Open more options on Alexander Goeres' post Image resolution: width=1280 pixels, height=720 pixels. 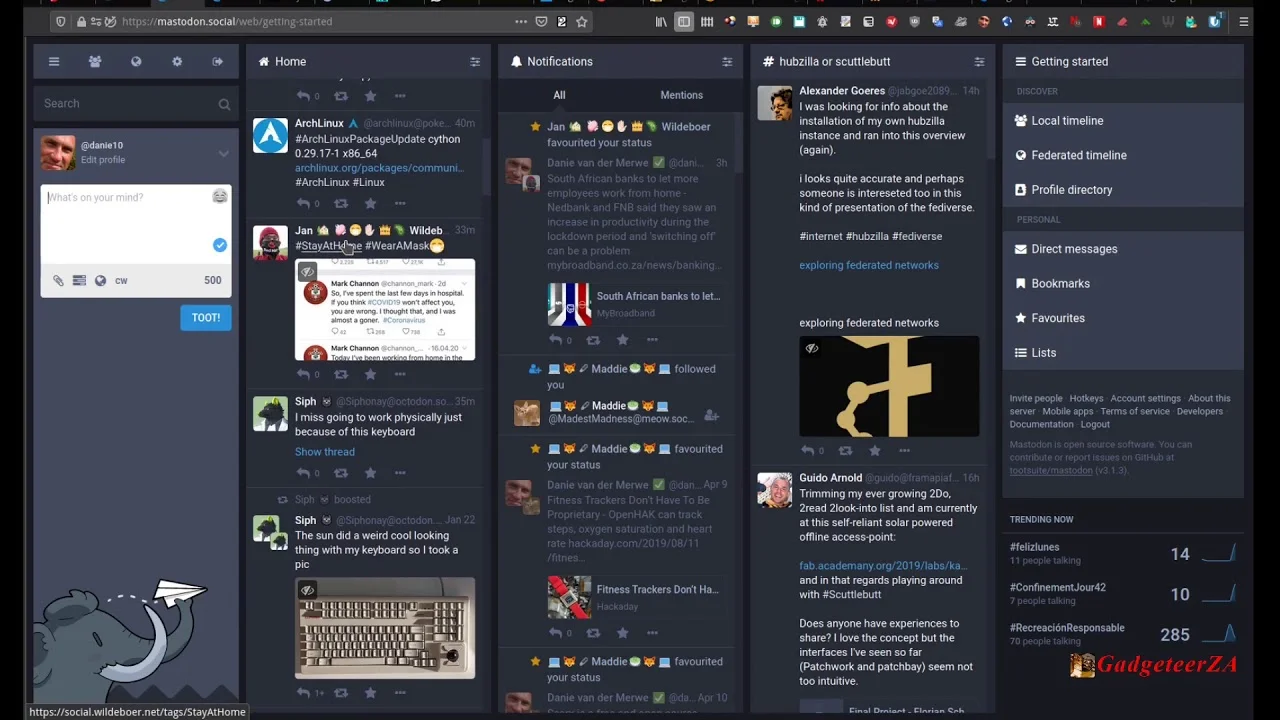[x=904, y=451]
